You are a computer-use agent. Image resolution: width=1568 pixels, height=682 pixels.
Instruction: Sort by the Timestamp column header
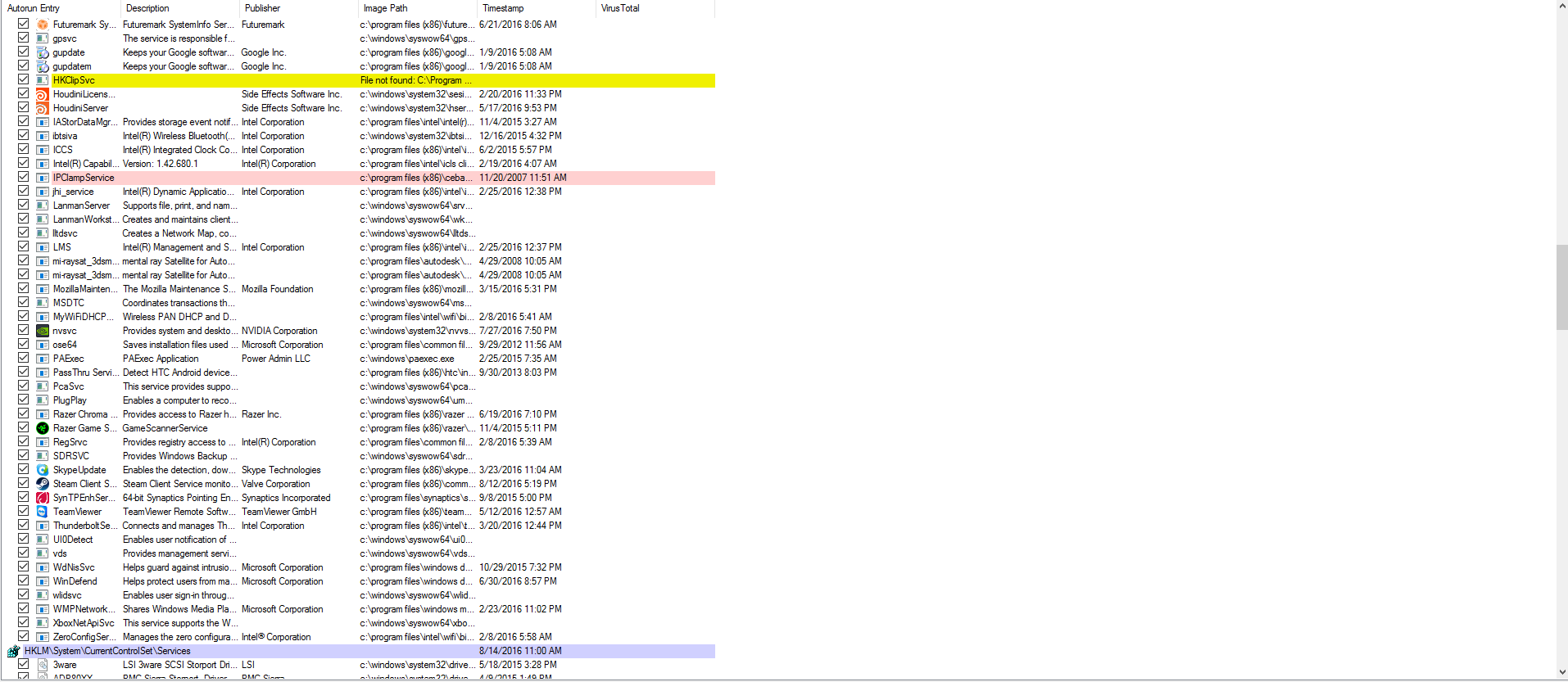point(536,8)
